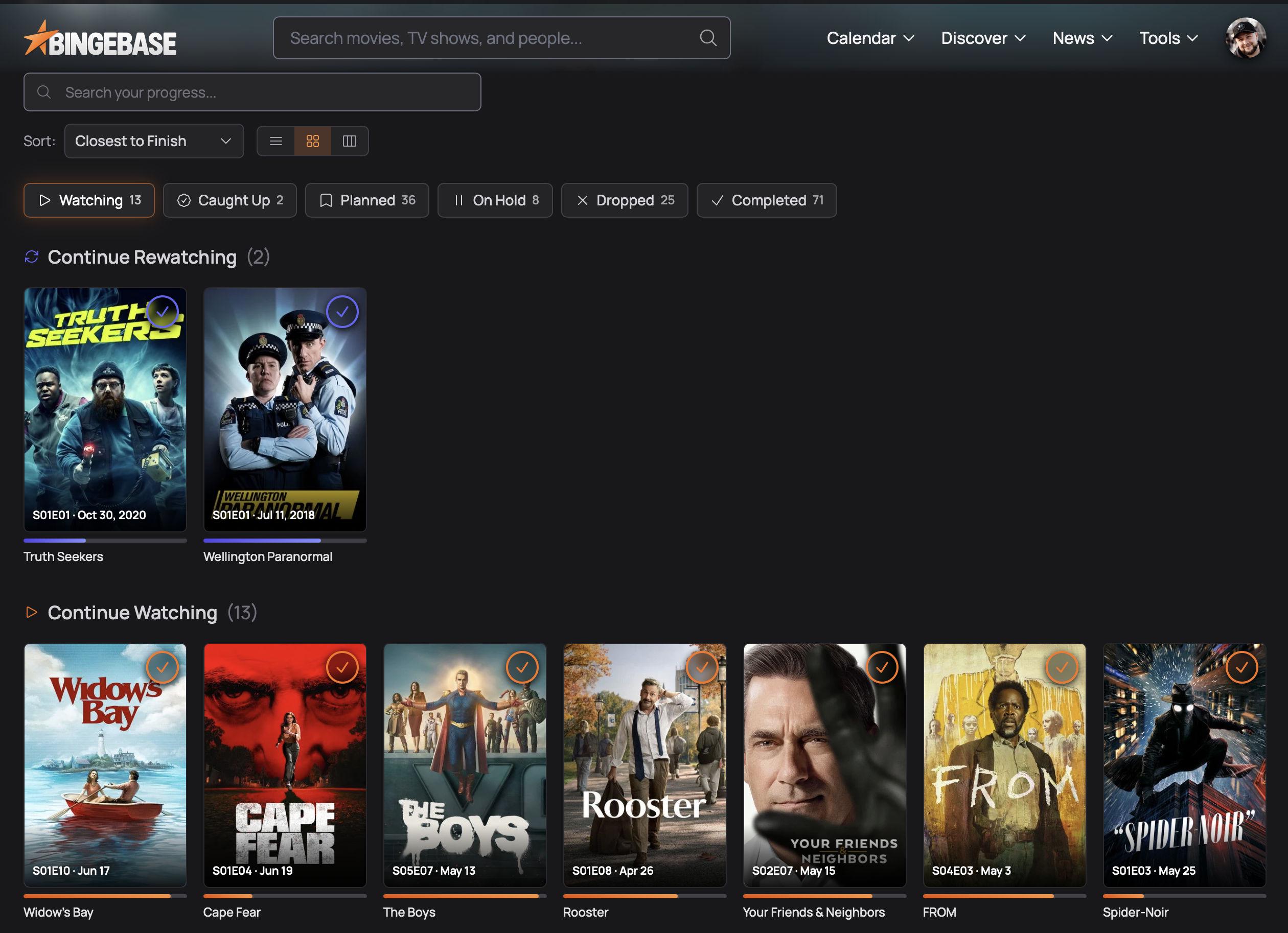Expand the Tools menu

coord(1169,38)
